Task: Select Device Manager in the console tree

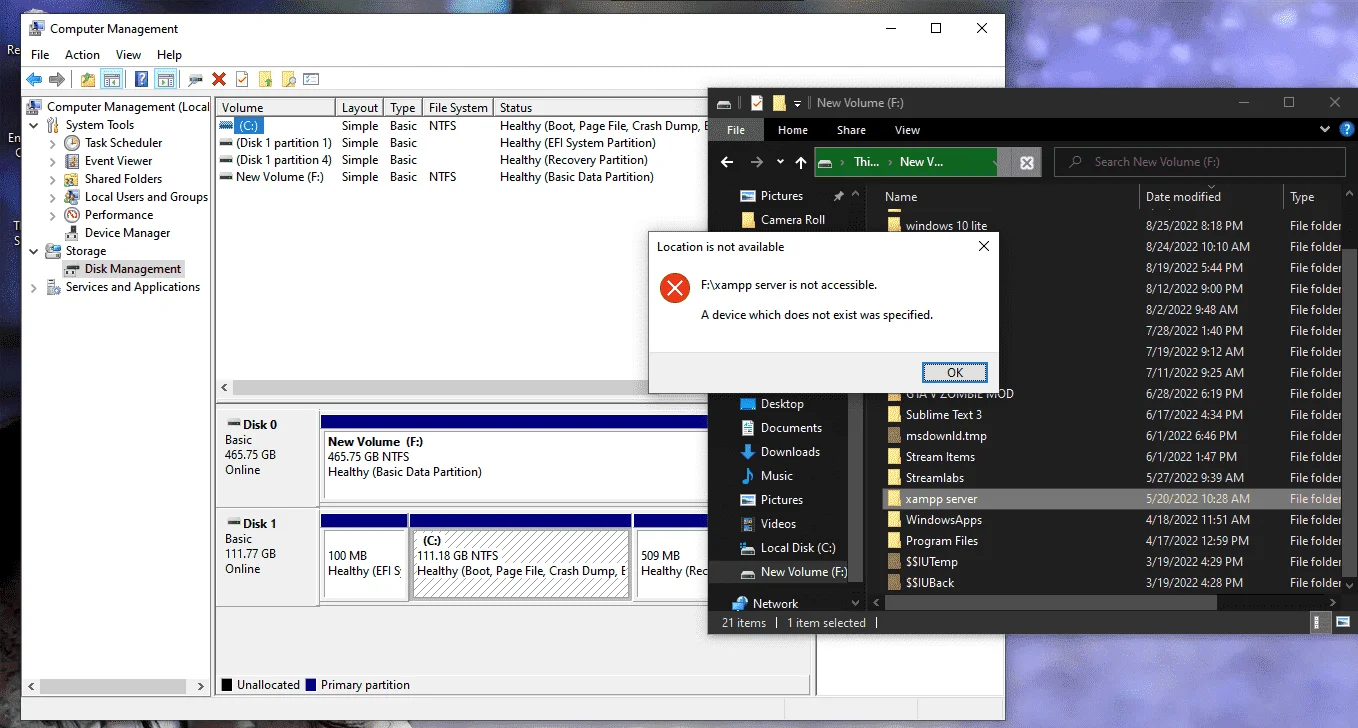Action: point(127,233)
